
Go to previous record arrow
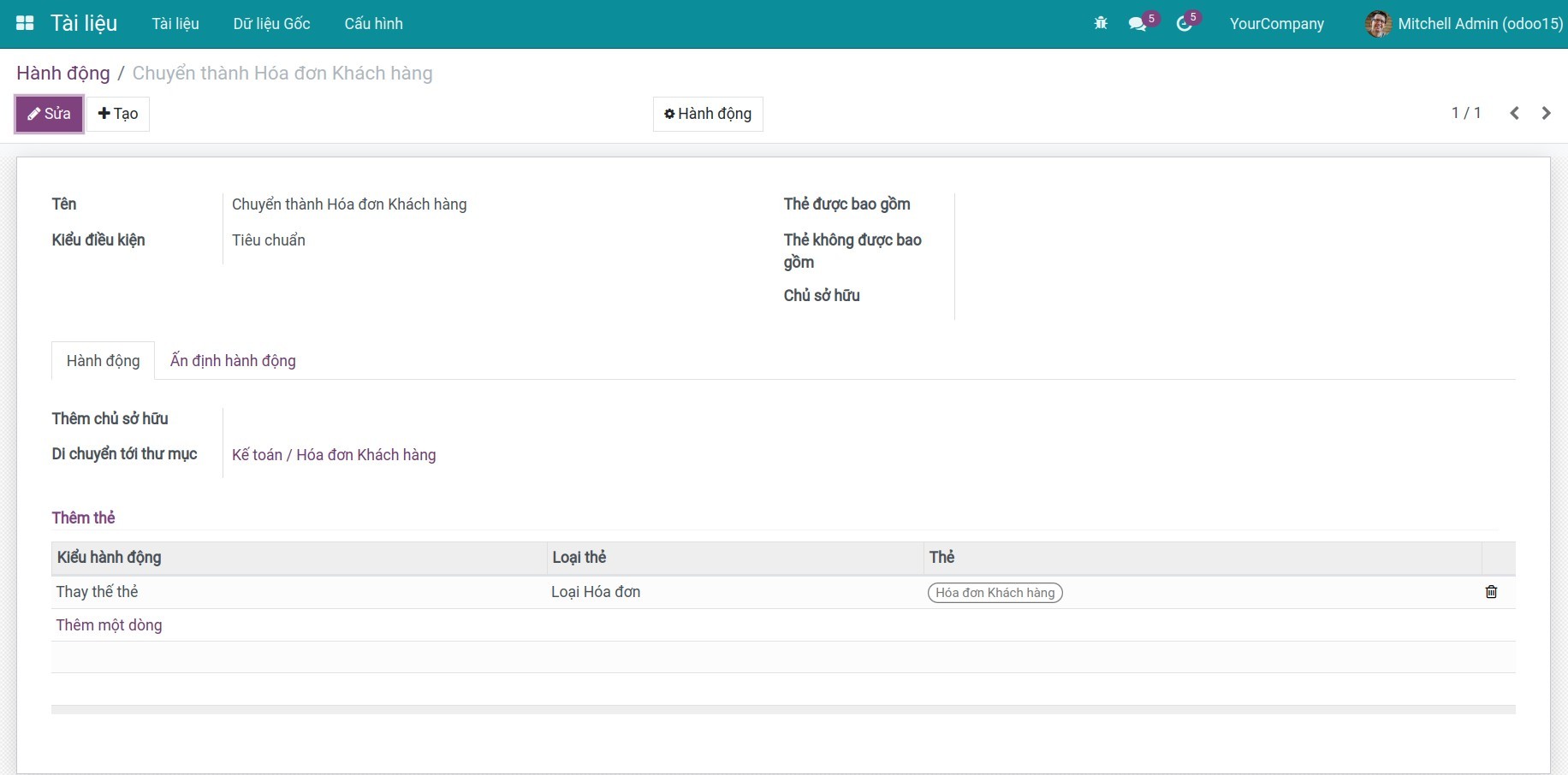click(1514, 113)
